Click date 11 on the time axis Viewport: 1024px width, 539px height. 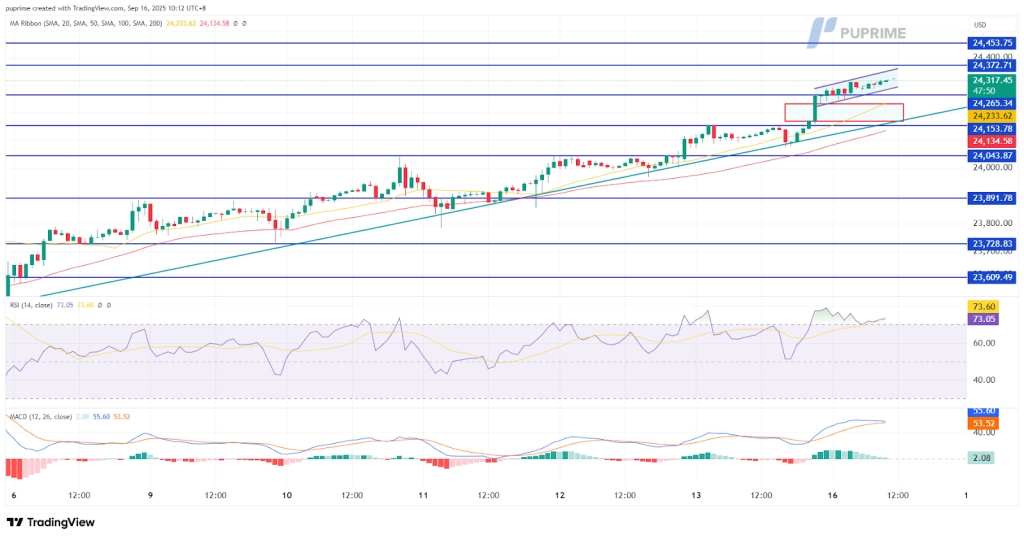tap(423, 495)
